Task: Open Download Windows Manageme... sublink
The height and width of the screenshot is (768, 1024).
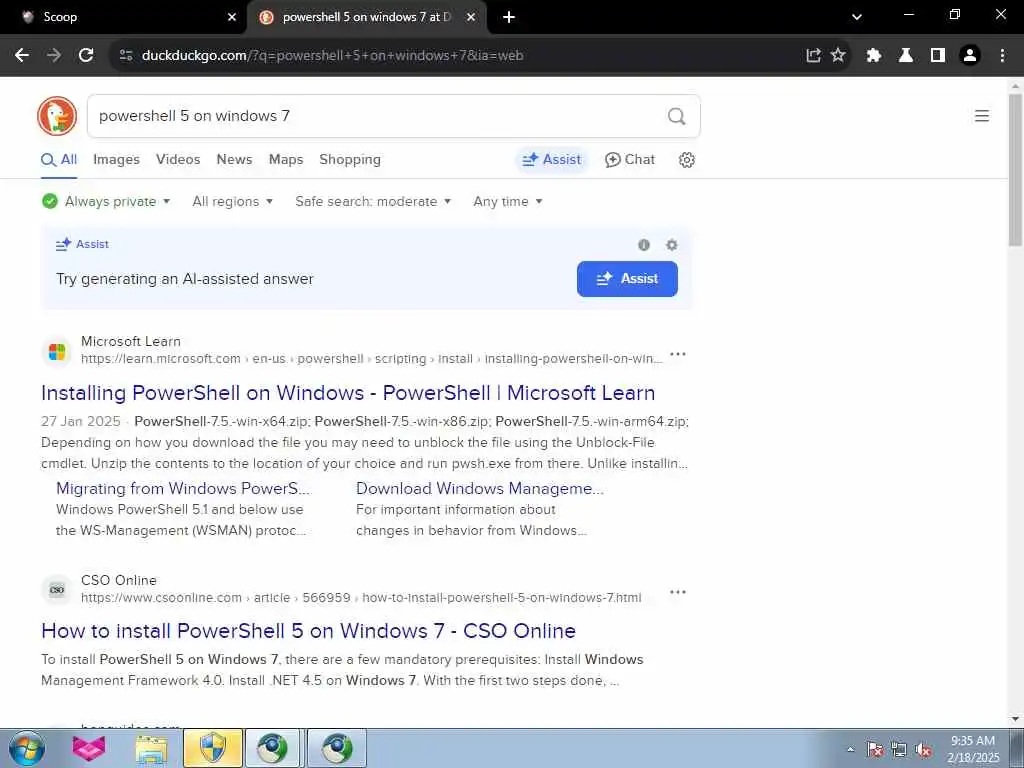Action: click(480, 488)
